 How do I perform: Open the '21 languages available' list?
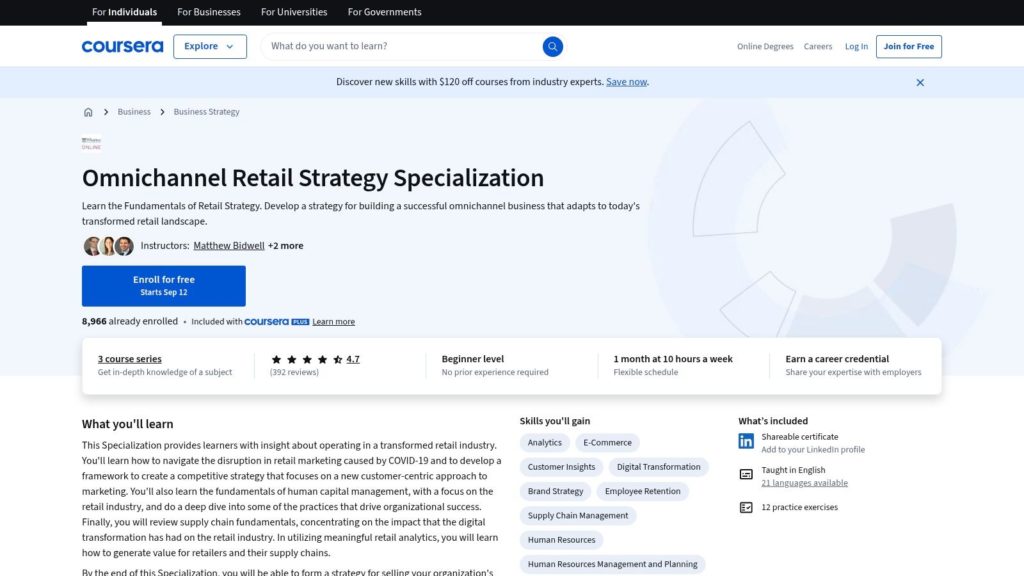(804, 483)
